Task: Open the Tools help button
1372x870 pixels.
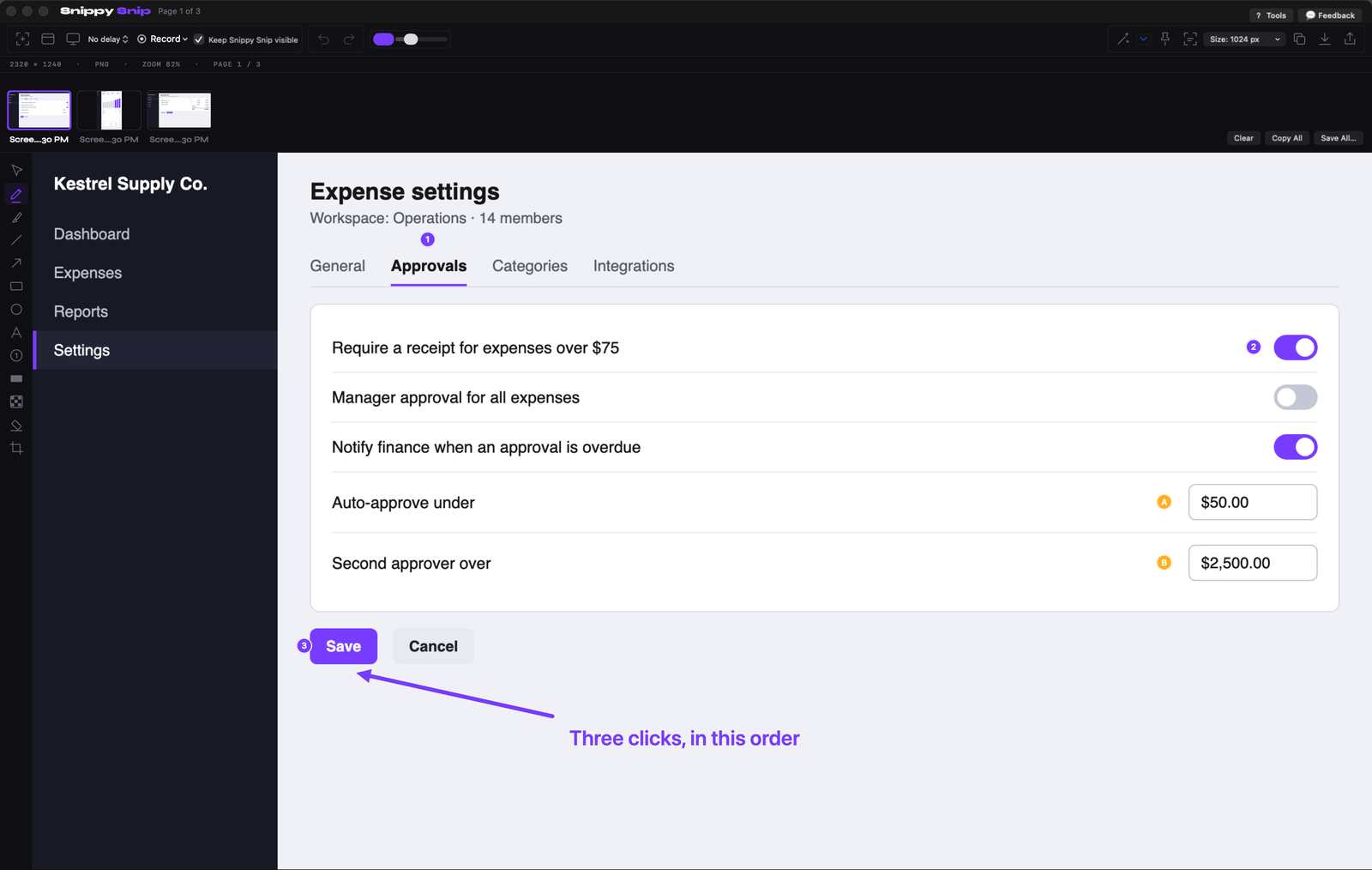Action: [x=1271, y=15]
